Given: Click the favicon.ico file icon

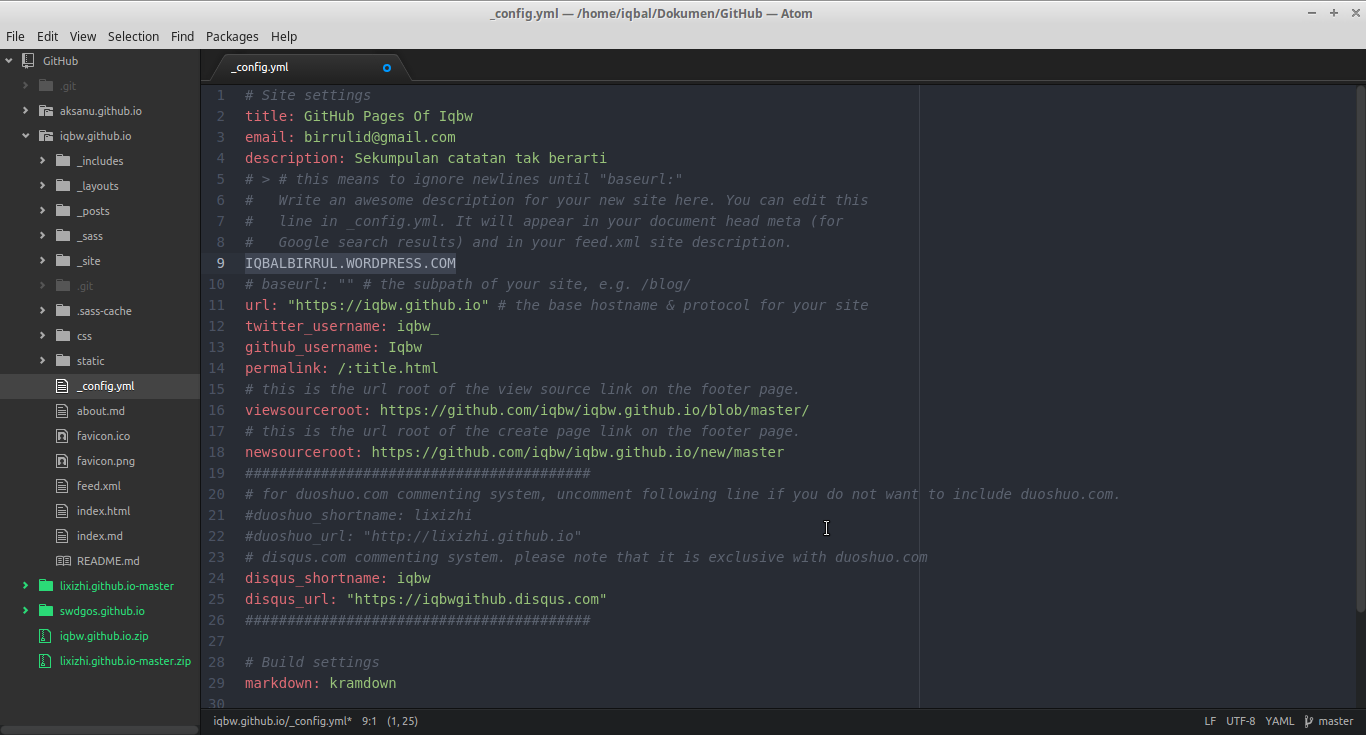Looking at the screenshot, I should point(63,436).
